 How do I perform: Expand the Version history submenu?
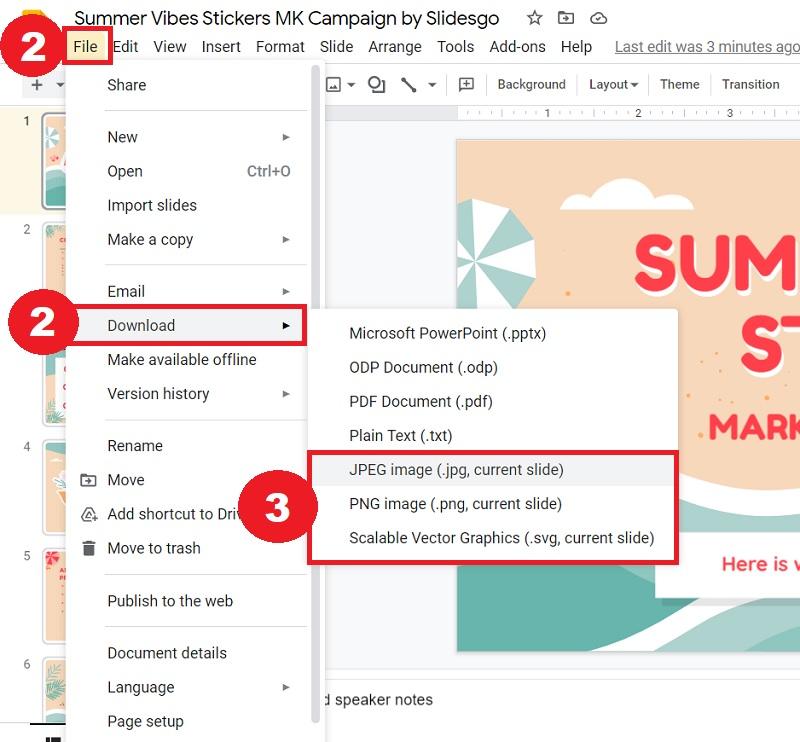pos(187,394)
